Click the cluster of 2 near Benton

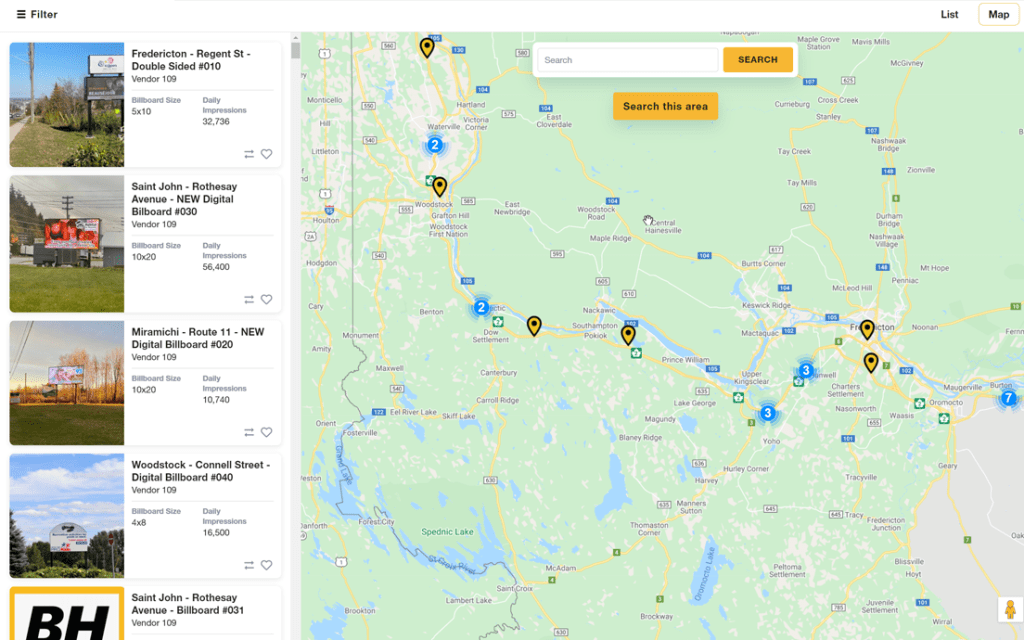point(481,307)
